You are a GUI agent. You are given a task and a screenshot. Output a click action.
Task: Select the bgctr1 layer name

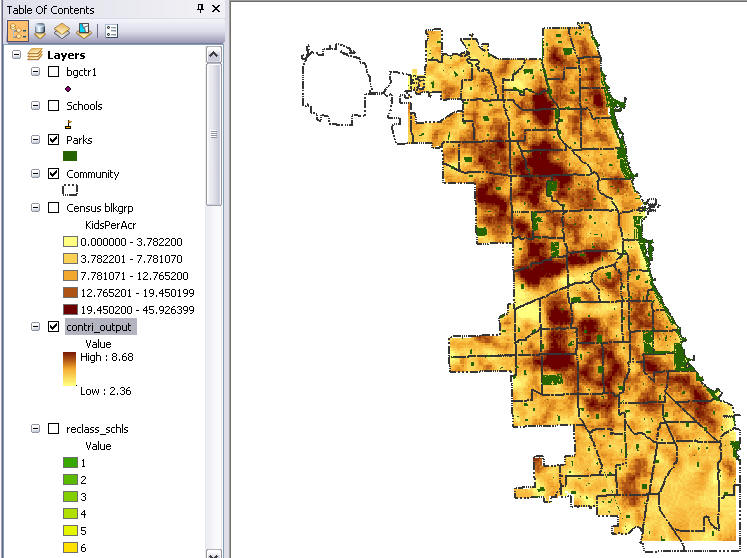81,72
